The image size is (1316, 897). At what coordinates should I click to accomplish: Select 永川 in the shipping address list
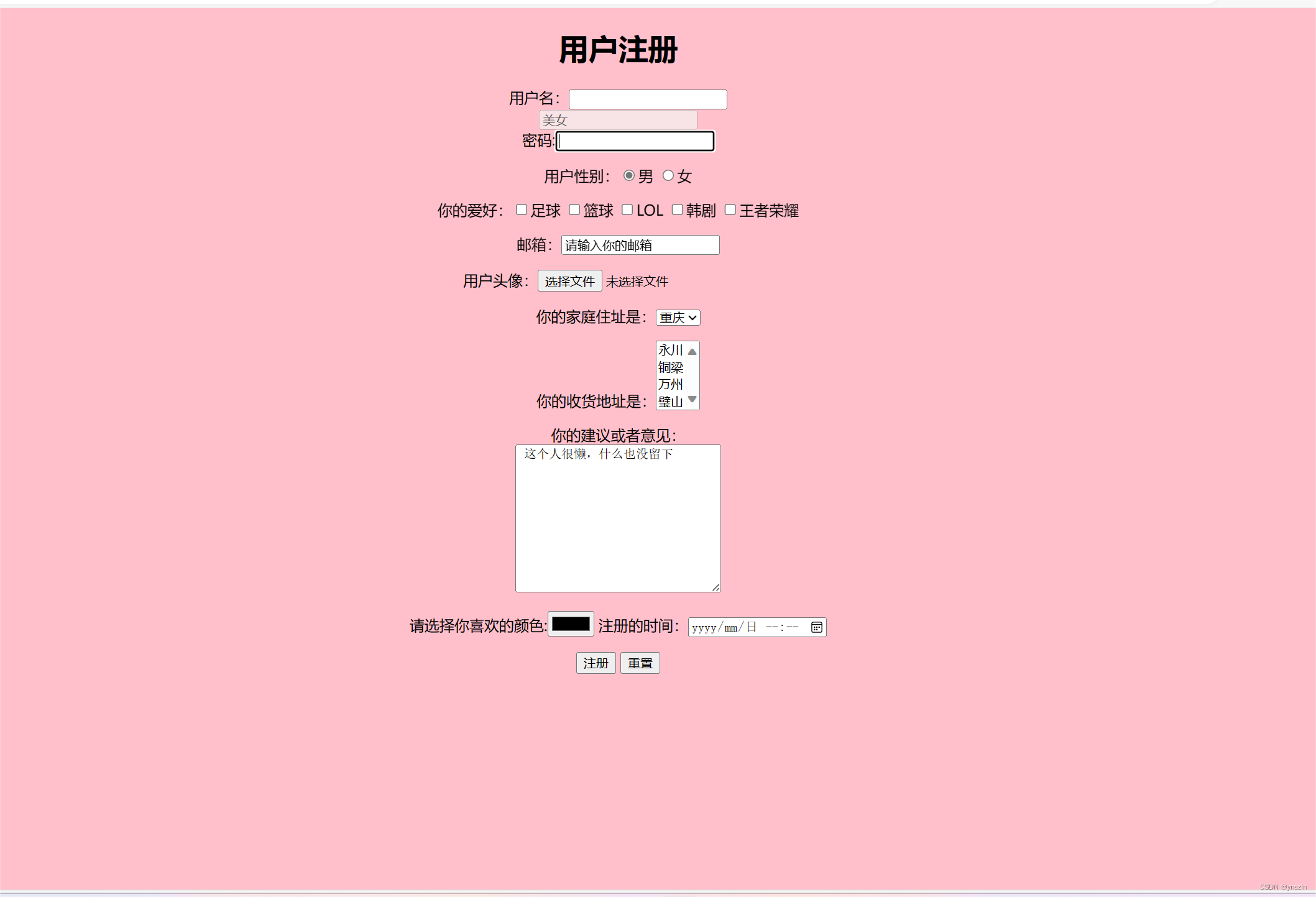[x=670, y=351]
